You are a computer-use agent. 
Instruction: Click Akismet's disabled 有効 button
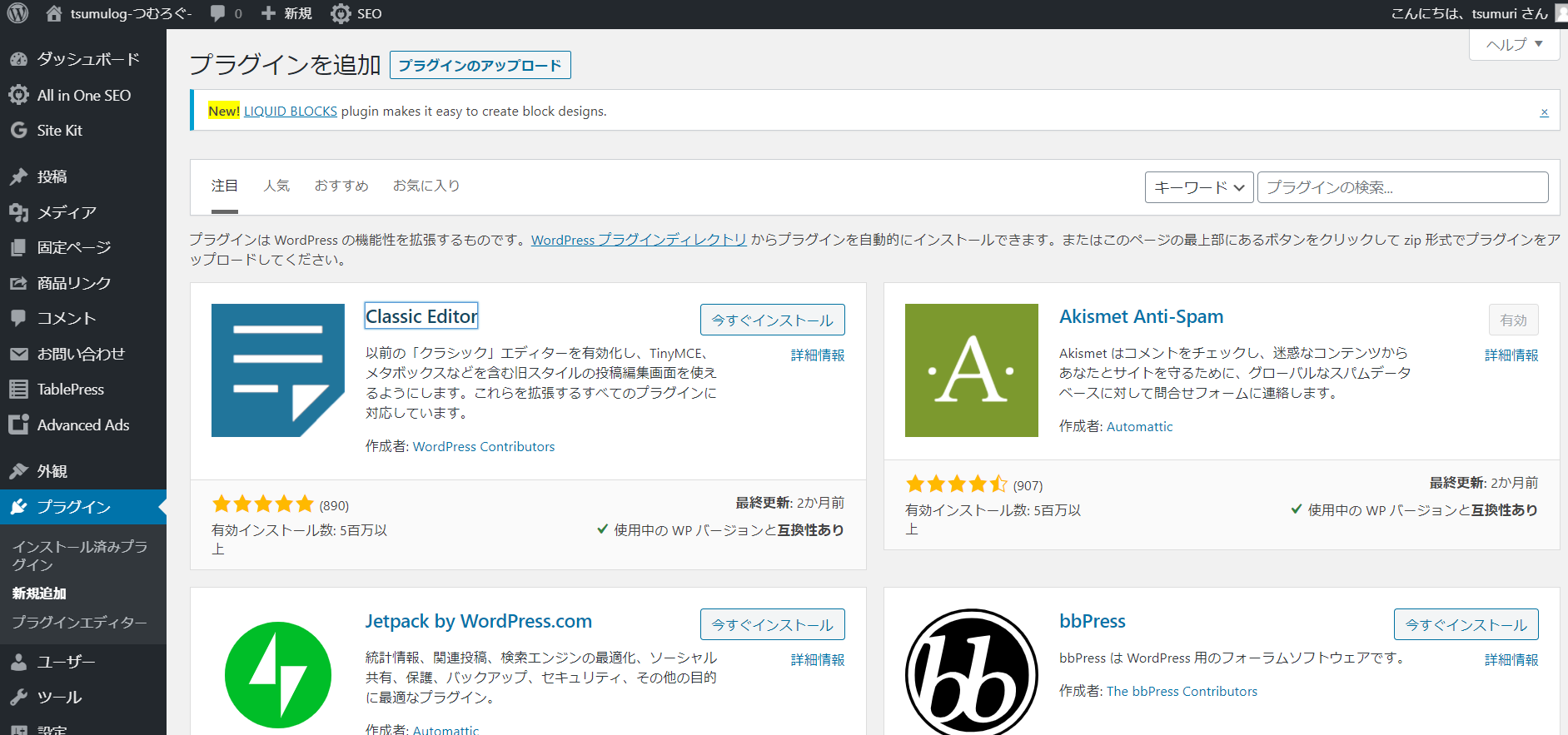[x=1514, y=320]
